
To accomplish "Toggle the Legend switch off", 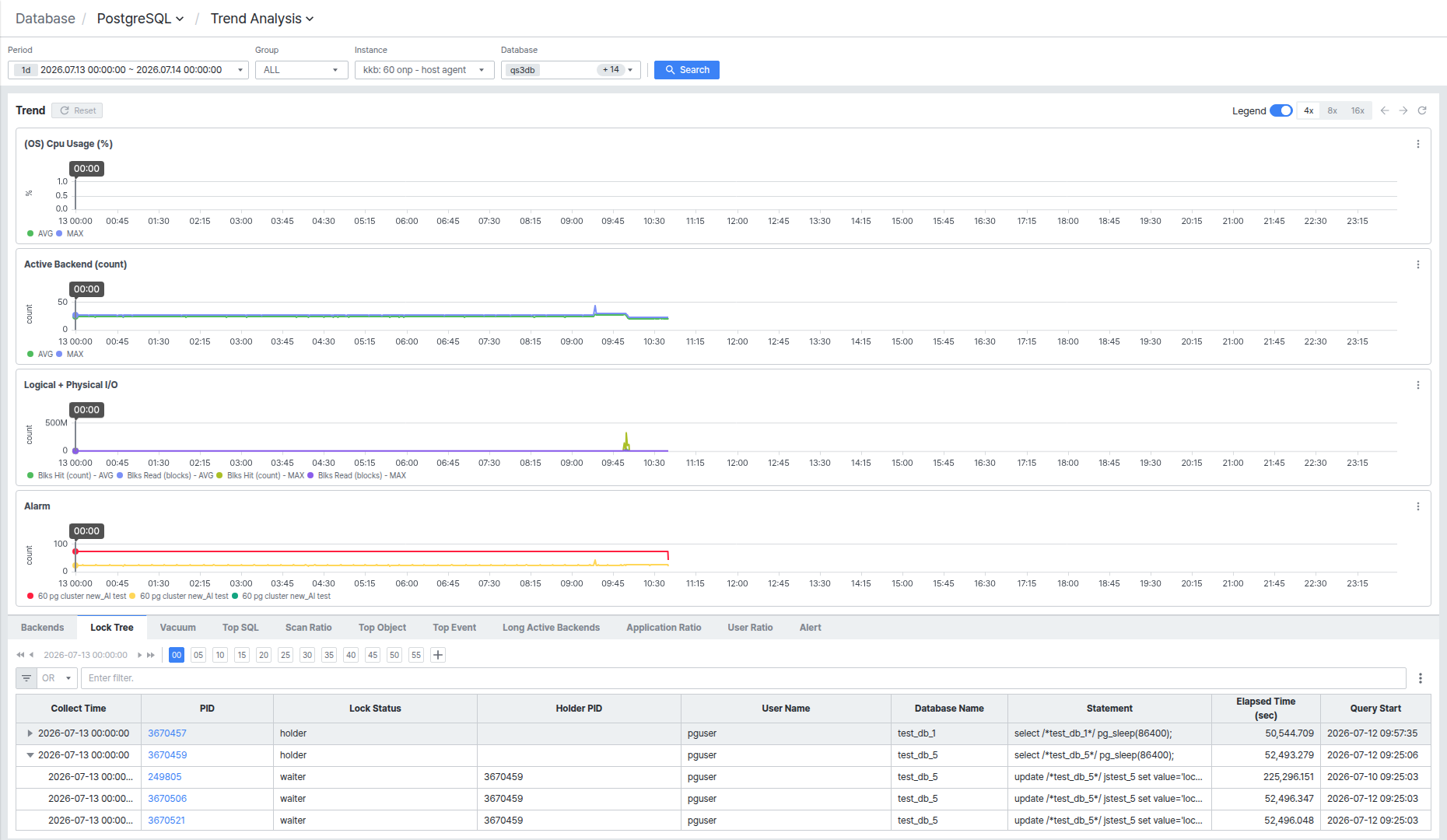I will 1281,110.
